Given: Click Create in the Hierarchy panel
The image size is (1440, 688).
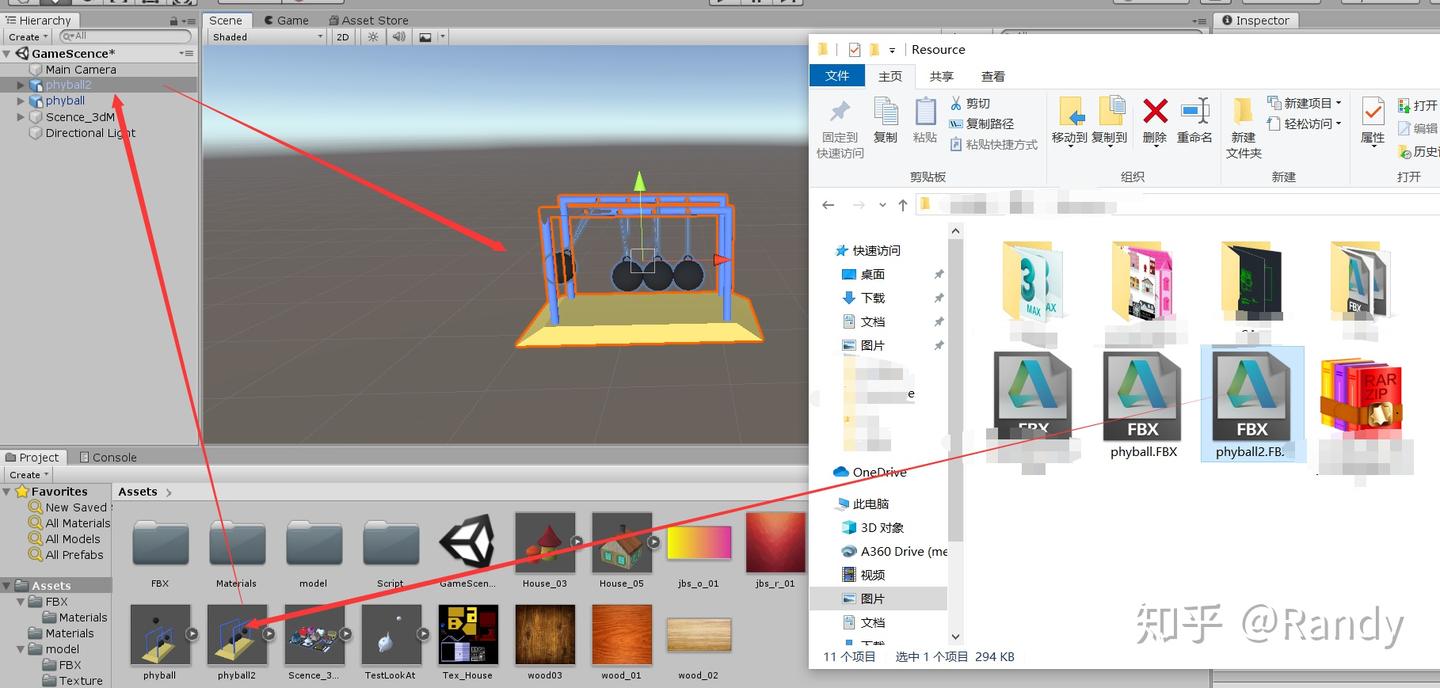Looking at the screenshot, I should (27, 36).
